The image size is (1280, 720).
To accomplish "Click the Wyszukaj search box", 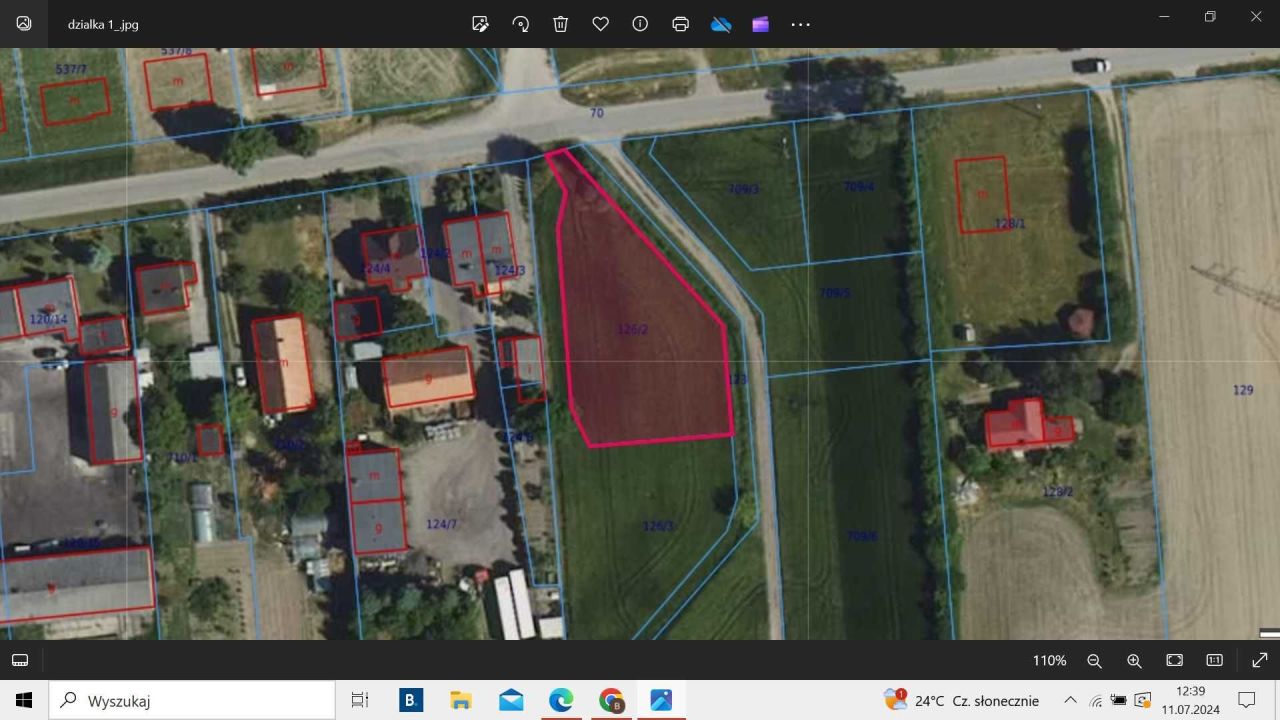I will [192, 700].
